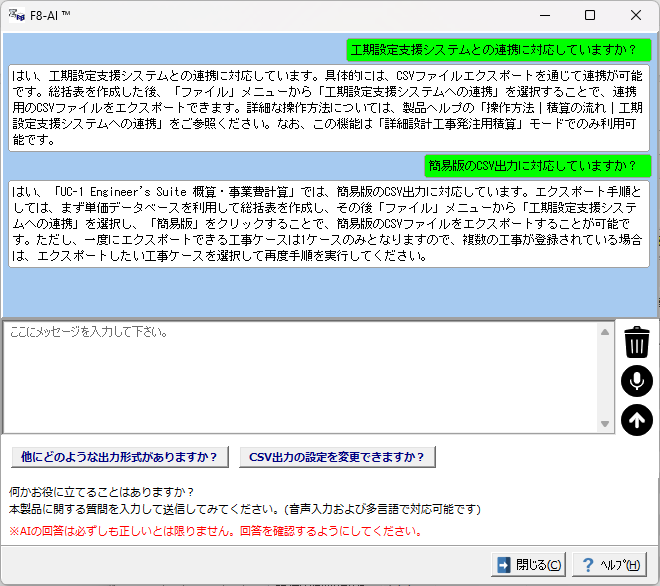Close the F8-AI window with X
The width and height of the screenshot is (660, 586).
636,16
